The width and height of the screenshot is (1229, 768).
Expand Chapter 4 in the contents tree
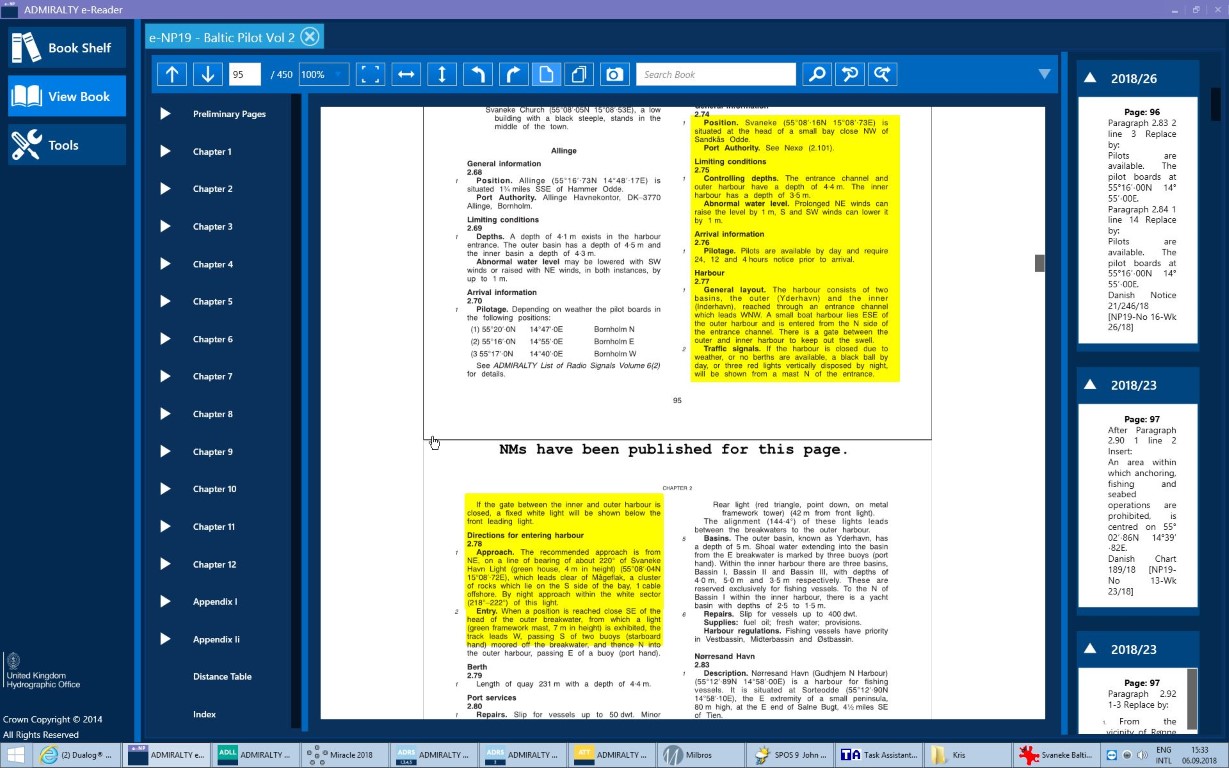coord(165,264)
